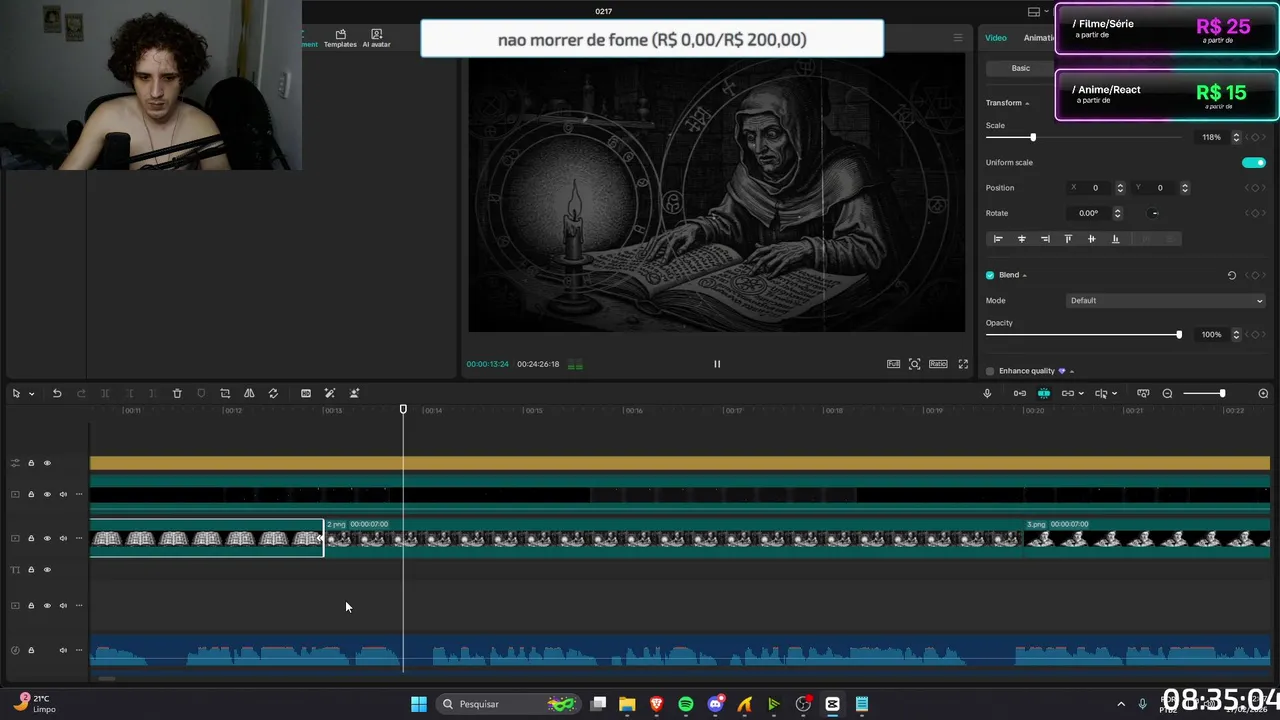Viewport: 1280px width, 720px height.
Task: Click the align horizontal center icon
Action: pos(1021,239)
